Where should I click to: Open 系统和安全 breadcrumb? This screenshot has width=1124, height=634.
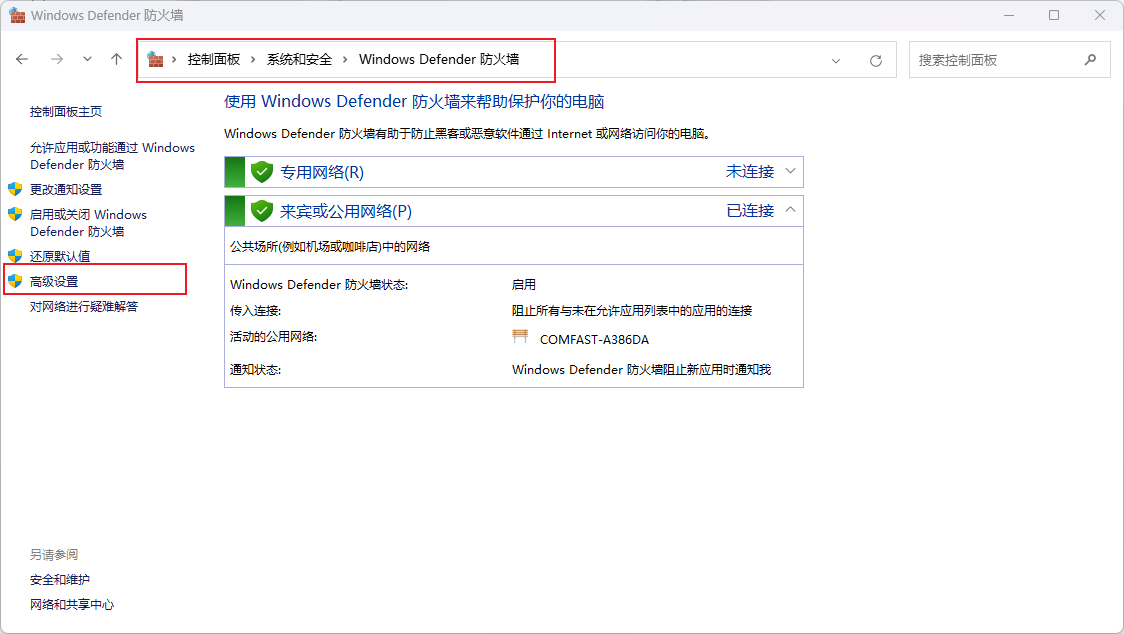pos(300,60)
